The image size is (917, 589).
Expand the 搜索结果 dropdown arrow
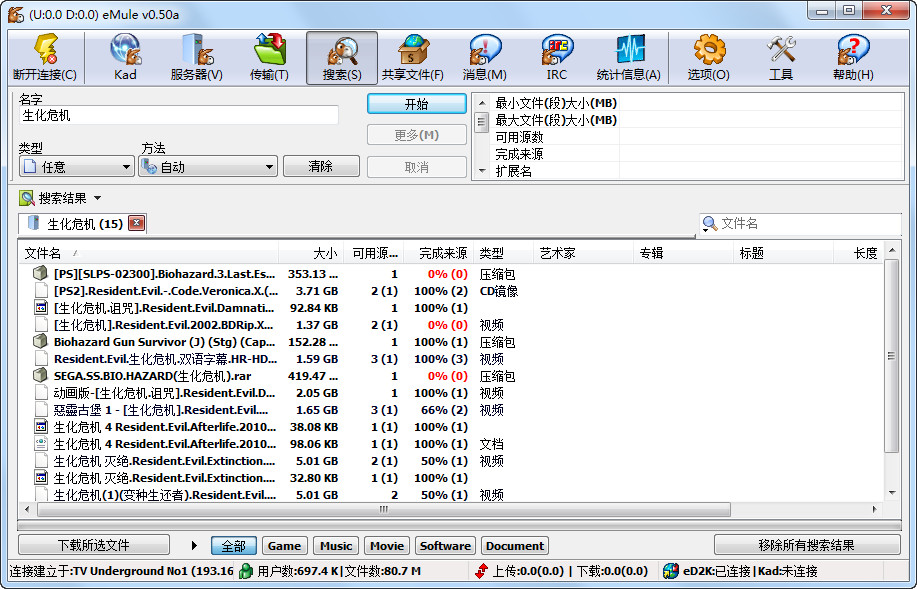[x=97, y=198]
